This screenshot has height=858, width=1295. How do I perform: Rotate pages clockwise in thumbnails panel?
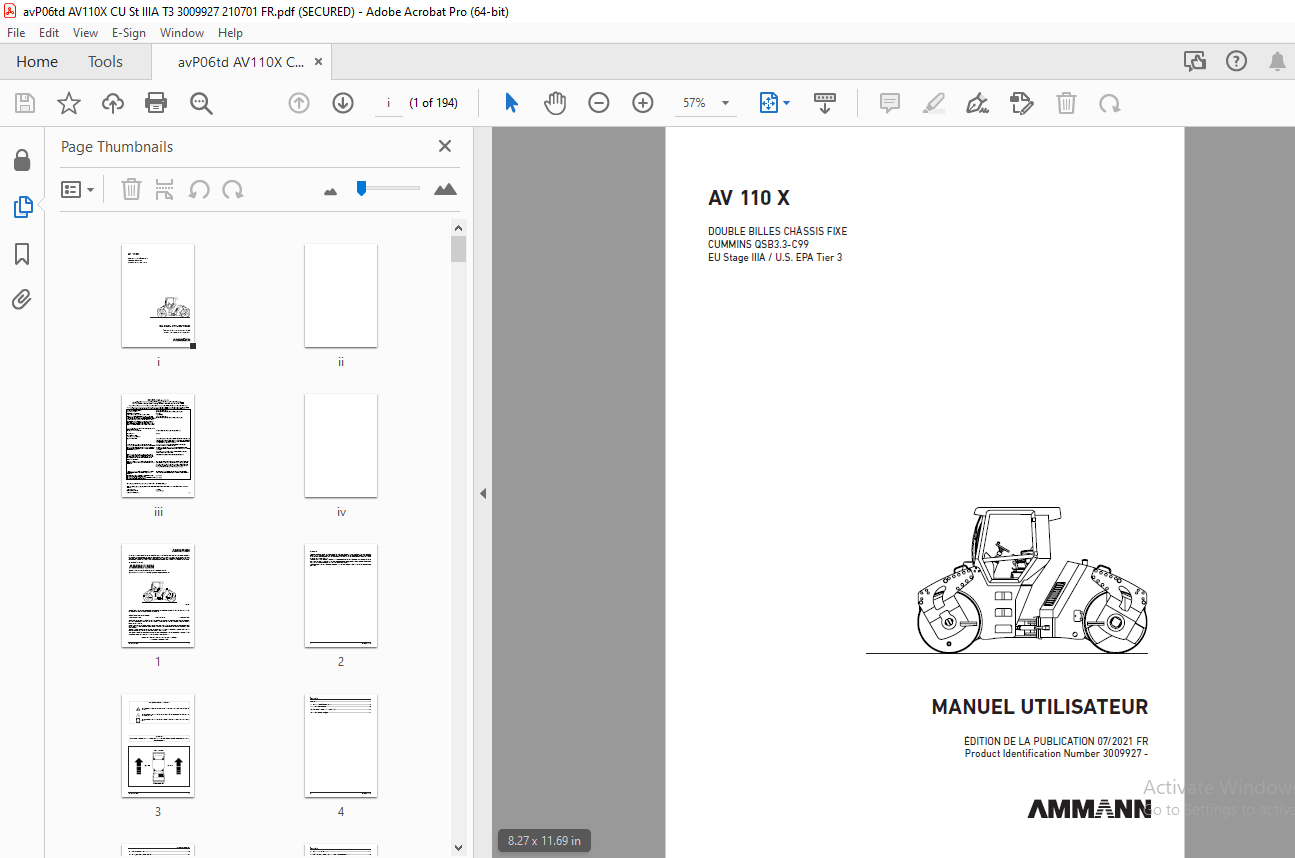[x=233, y=189]
